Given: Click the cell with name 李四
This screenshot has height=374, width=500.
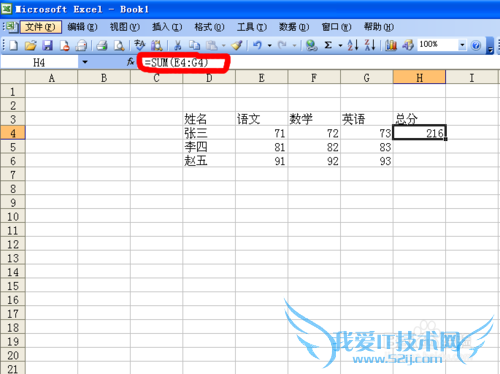Looking at the screenshot, I should (209, 147).
